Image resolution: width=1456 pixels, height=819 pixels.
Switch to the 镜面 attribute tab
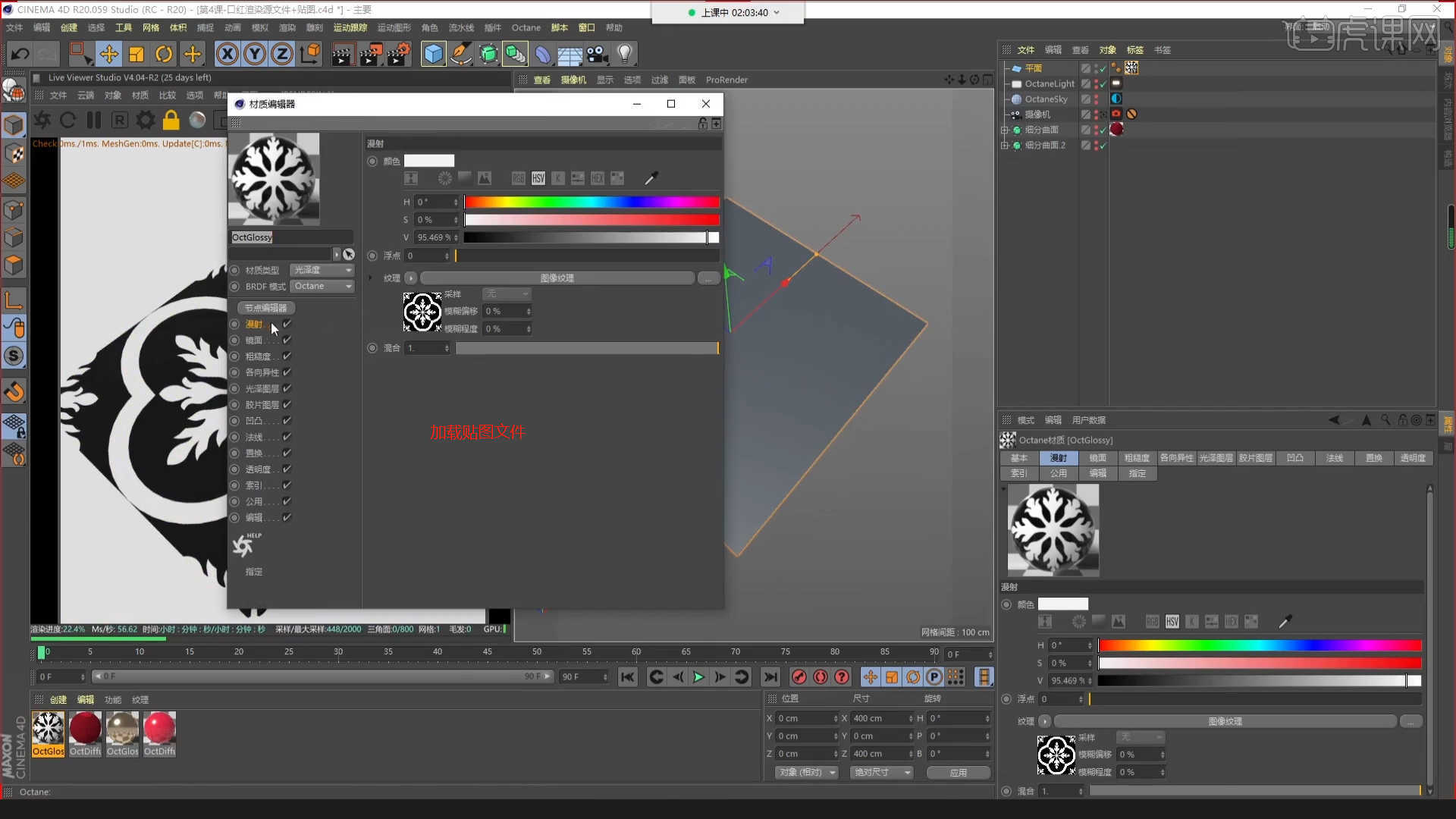(1097, 458)
